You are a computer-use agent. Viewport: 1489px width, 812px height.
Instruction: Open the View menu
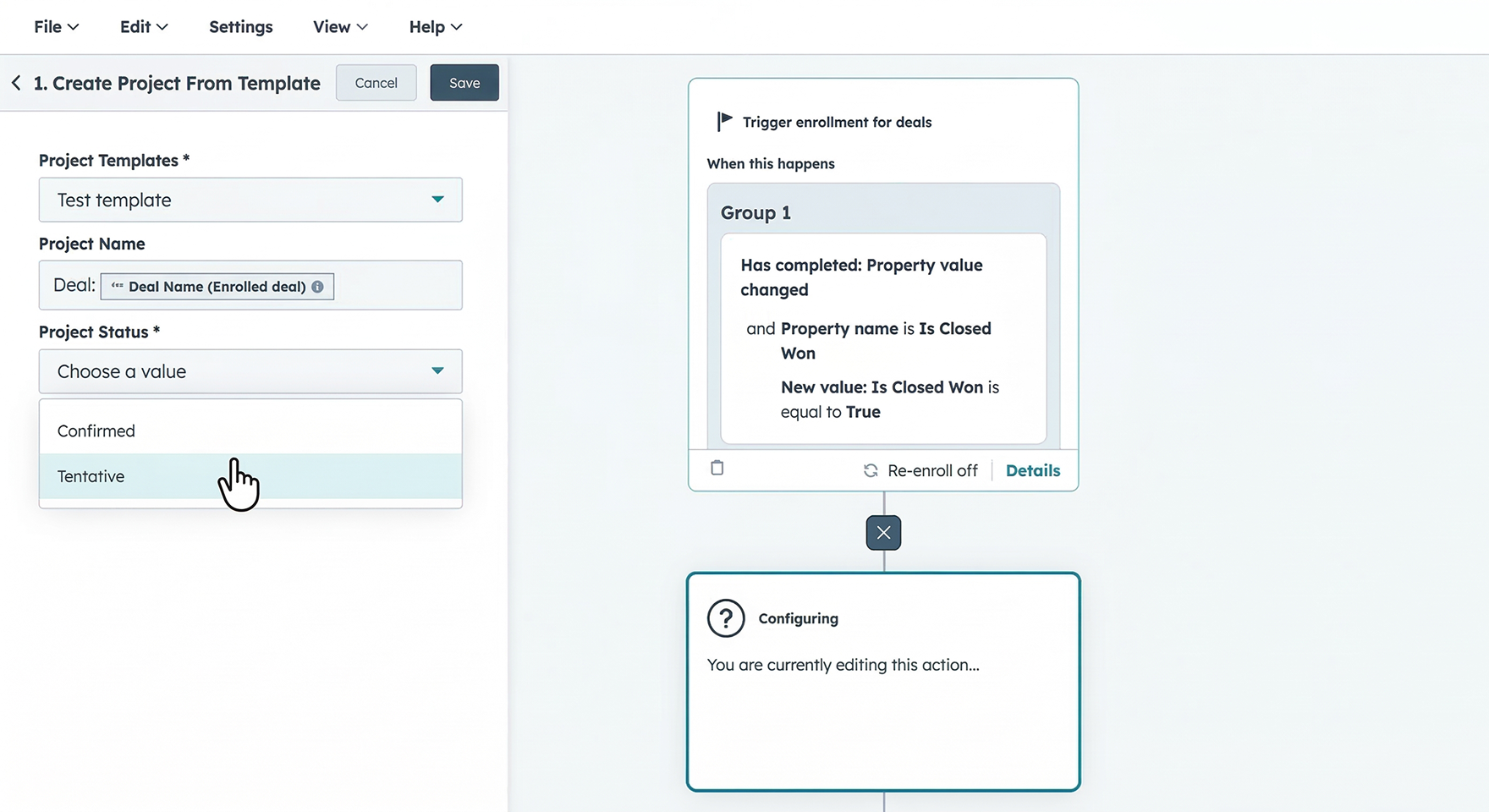(340, 27)
